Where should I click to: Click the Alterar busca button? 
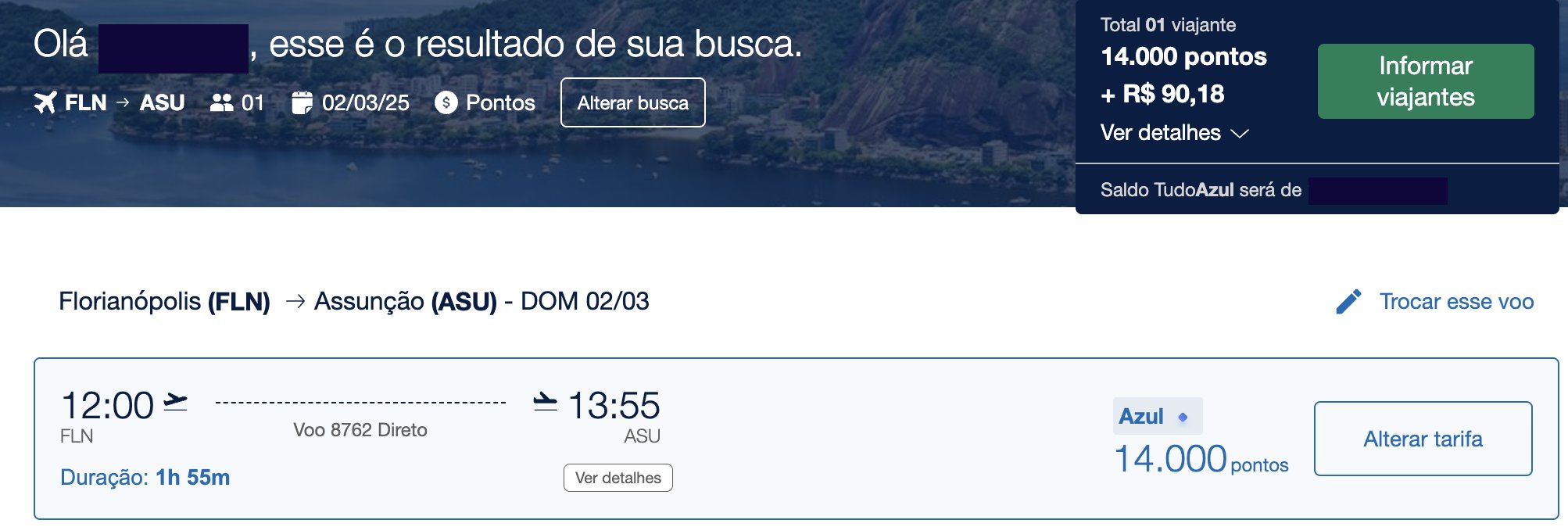click(x=633, y=102)
